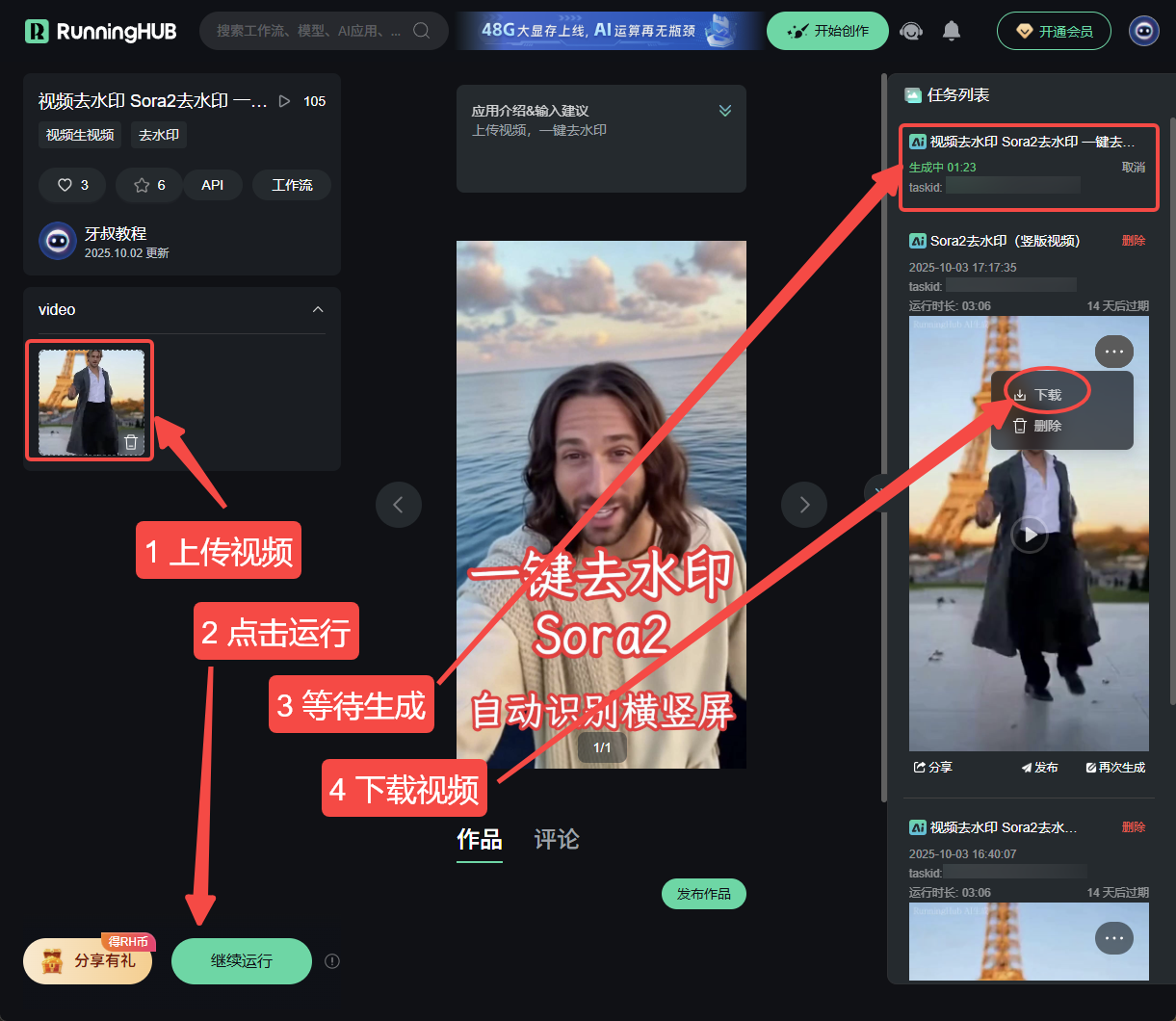The height and width of the screenshot is (1021, 1176).
Task: Click the info icon beside 继续运行
Action: [332, 960]
